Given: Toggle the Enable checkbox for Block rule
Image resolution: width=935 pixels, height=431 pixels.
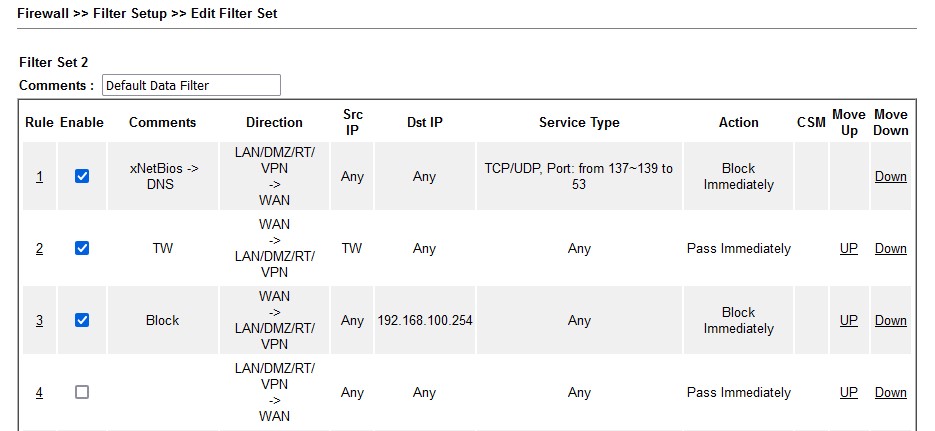Looking at the screenshot, I should point(82,320).
